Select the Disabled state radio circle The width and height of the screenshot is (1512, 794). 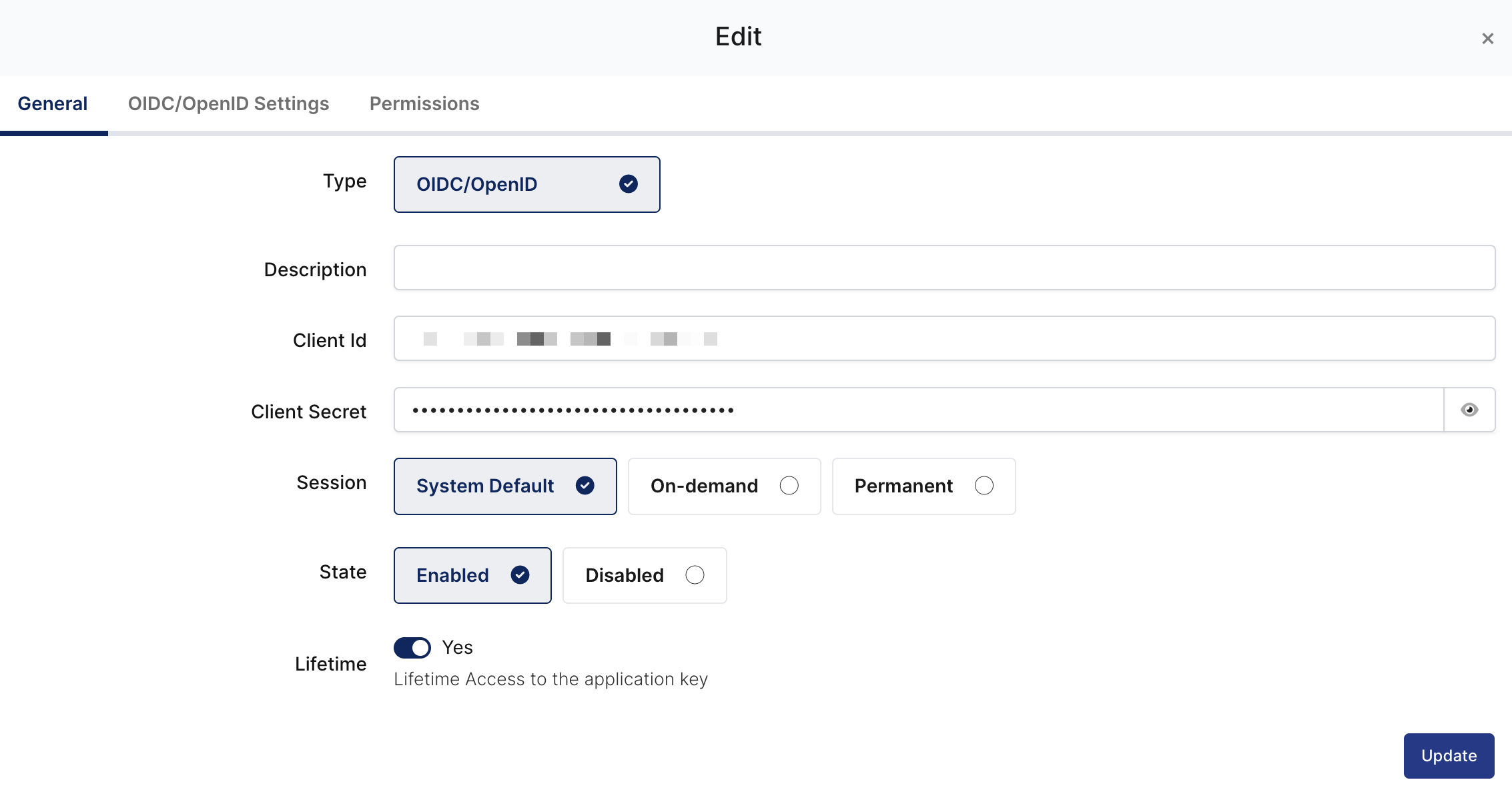coord(695,575)
